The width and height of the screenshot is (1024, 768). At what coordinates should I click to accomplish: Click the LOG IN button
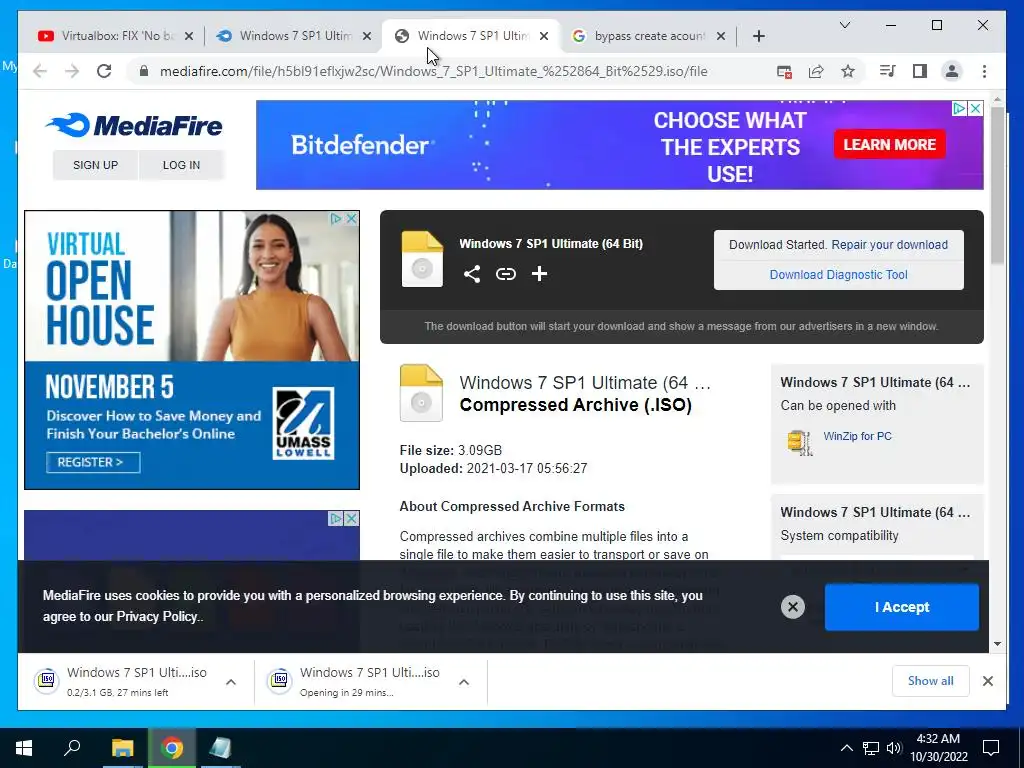coord(182,165)
